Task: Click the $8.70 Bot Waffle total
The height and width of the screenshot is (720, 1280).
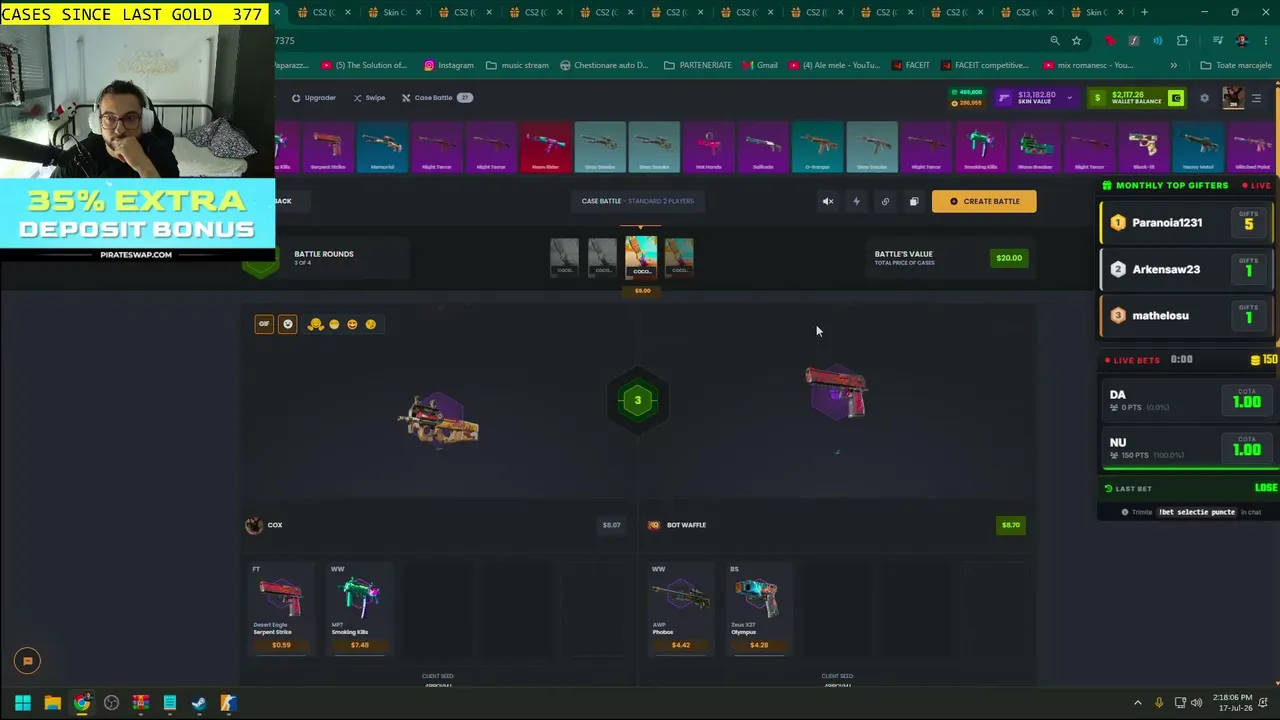Action: point(1011,525)
